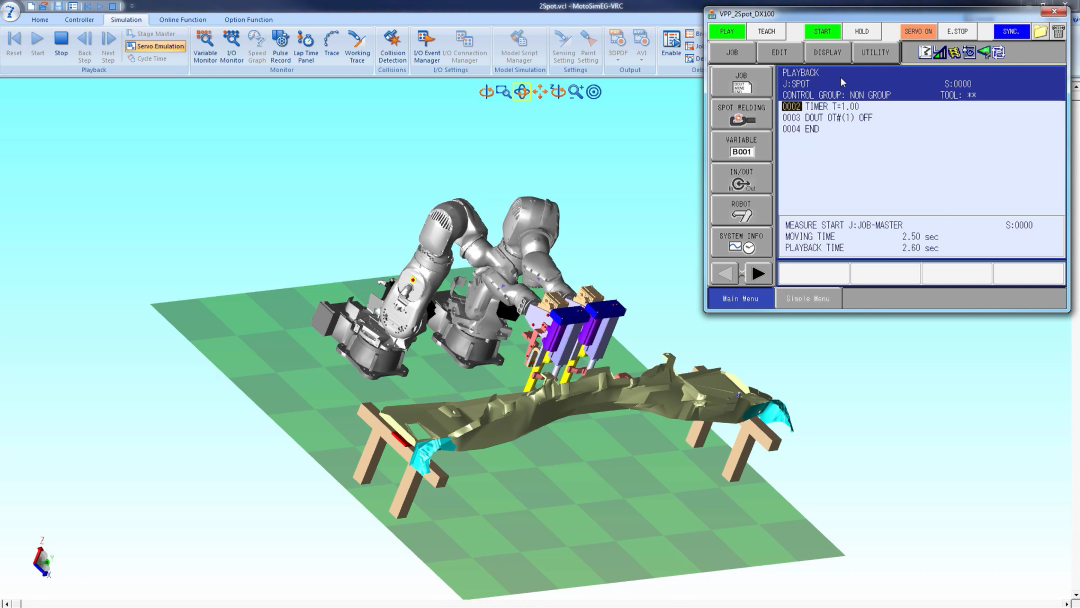Toggle Servo Emulation mode
This screenshot has width=1080, height=608.
(x=155, y=46)
